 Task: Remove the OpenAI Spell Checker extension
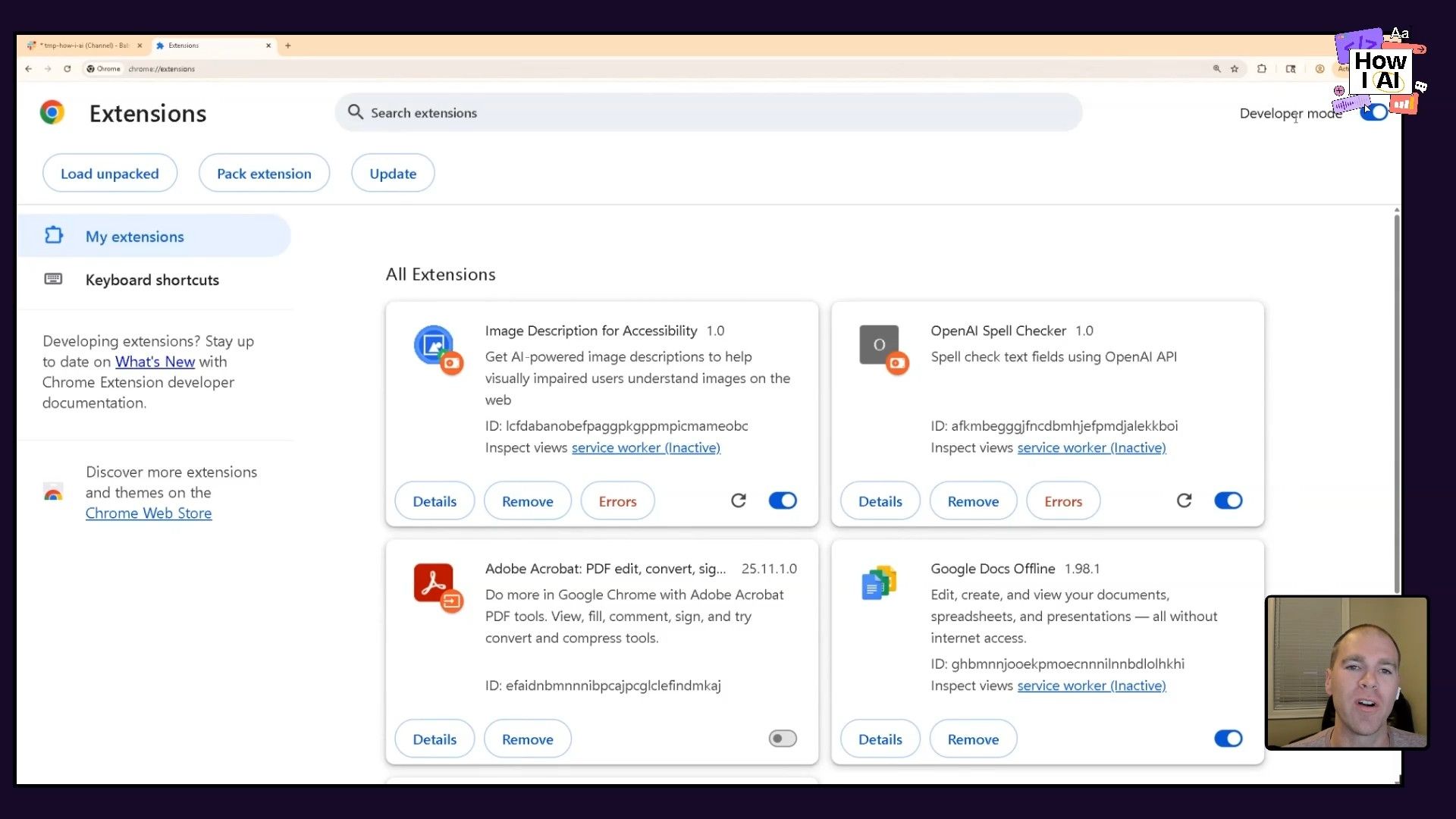click(x=974, y=500)
